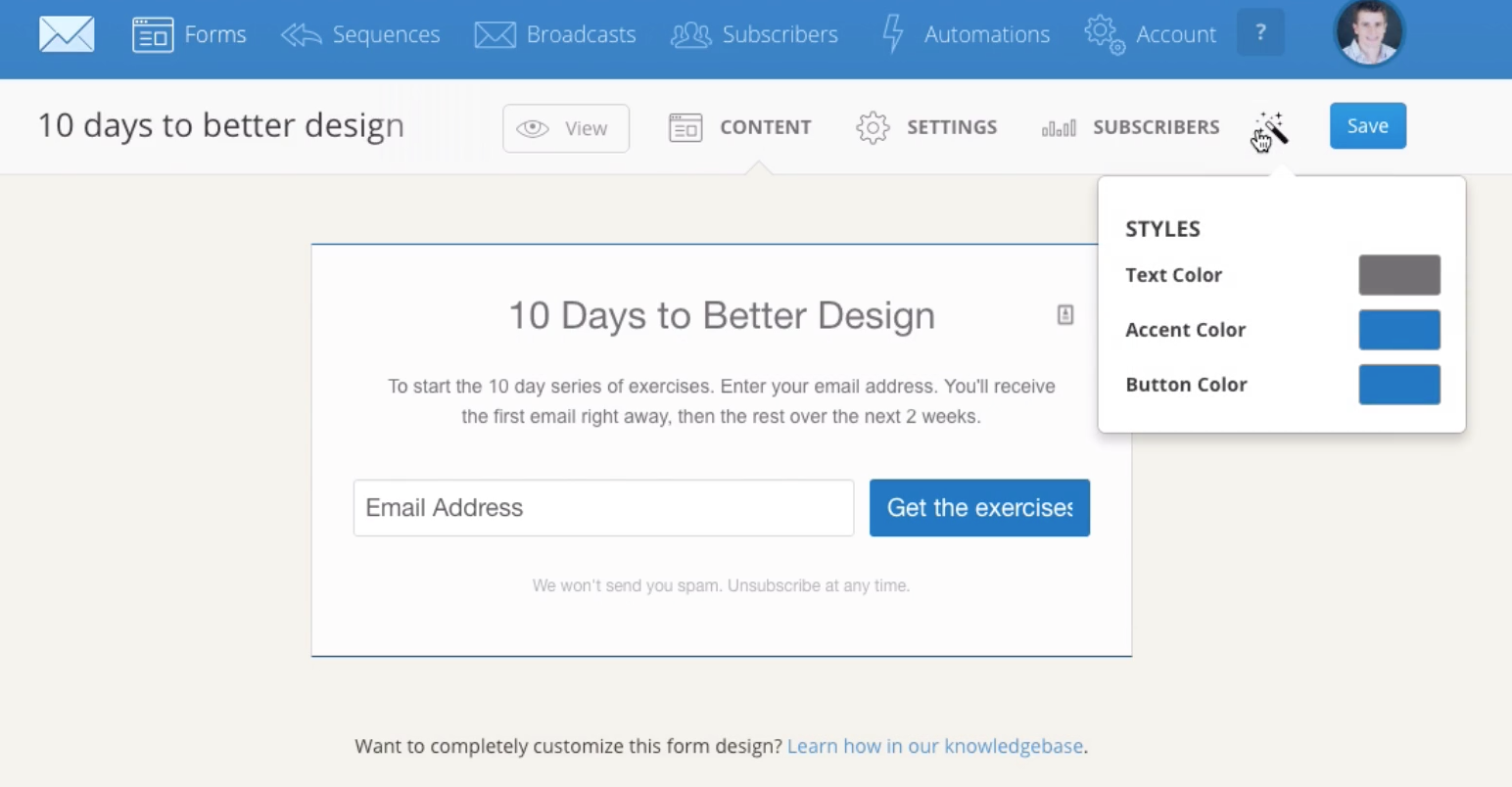The image size is (1512, 787).
Task: Change the Button Color swatch
Action: coord(1399,385)
